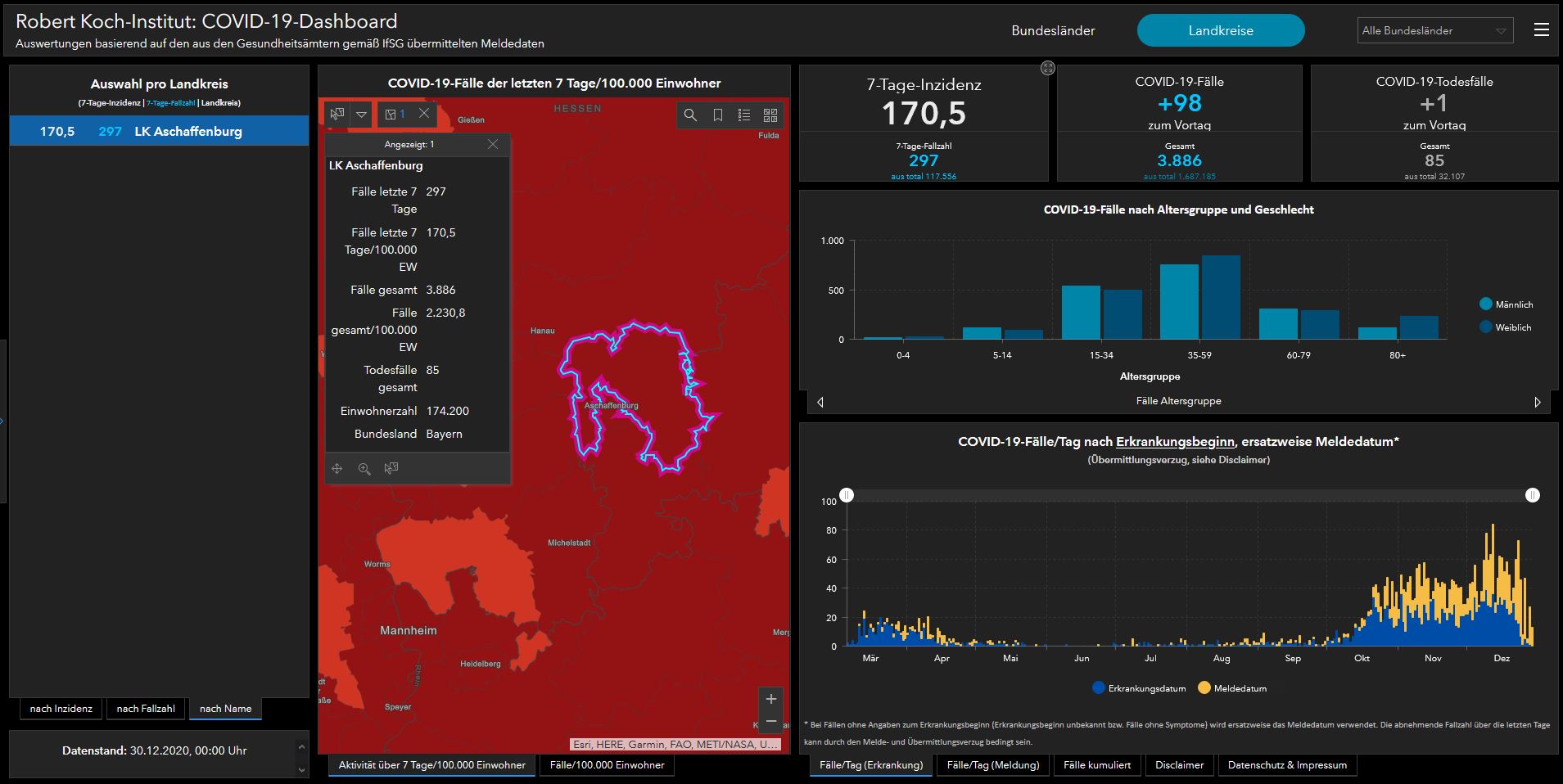Show the map legend list
The width and height of the screenshot is (1563, 784).
743,115
